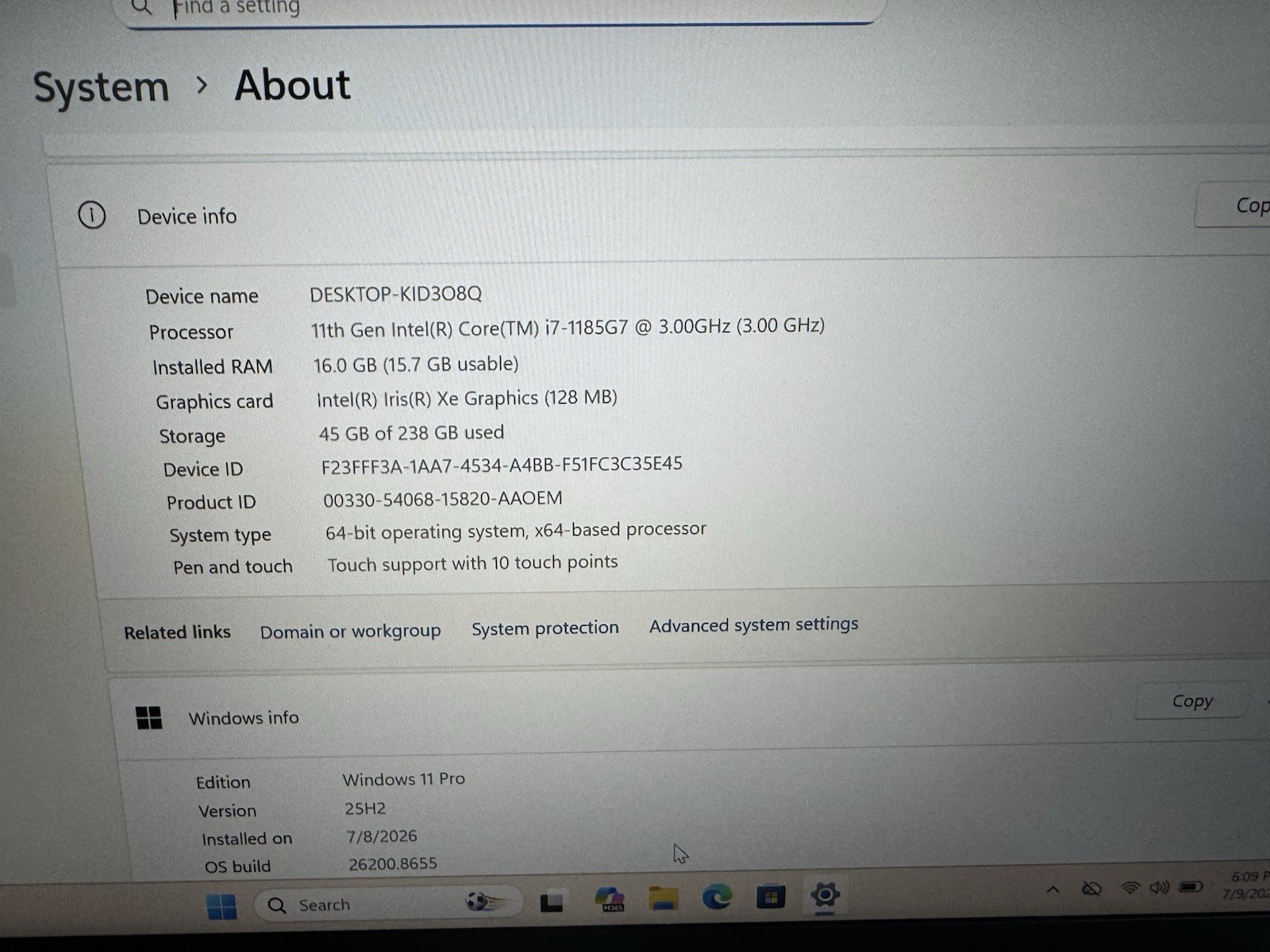Click the Settings gear taskbar icon

point(825,895)
